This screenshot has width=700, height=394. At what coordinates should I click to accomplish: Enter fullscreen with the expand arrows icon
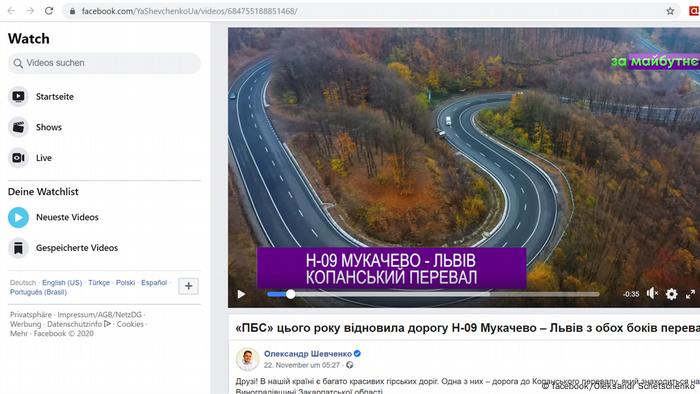tap(690, 294)
